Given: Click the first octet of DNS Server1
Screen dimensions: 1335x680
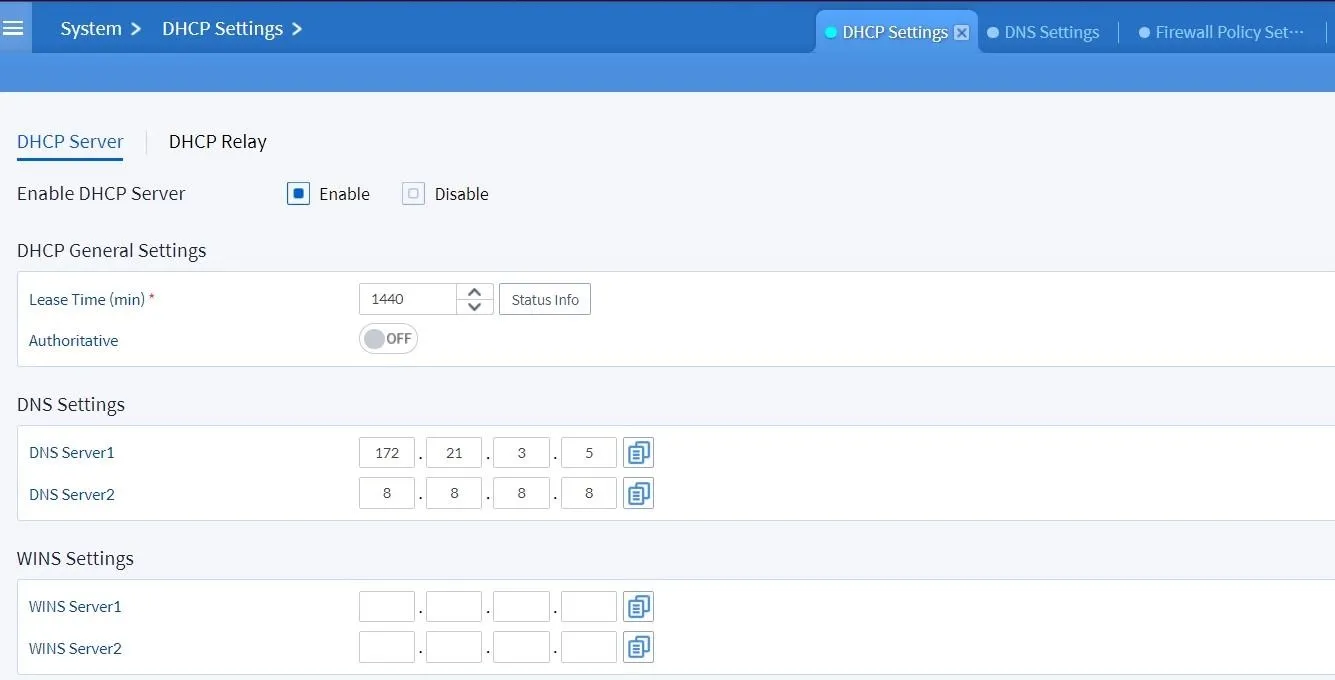Looking at the screenshot, I should click(386, 452).
